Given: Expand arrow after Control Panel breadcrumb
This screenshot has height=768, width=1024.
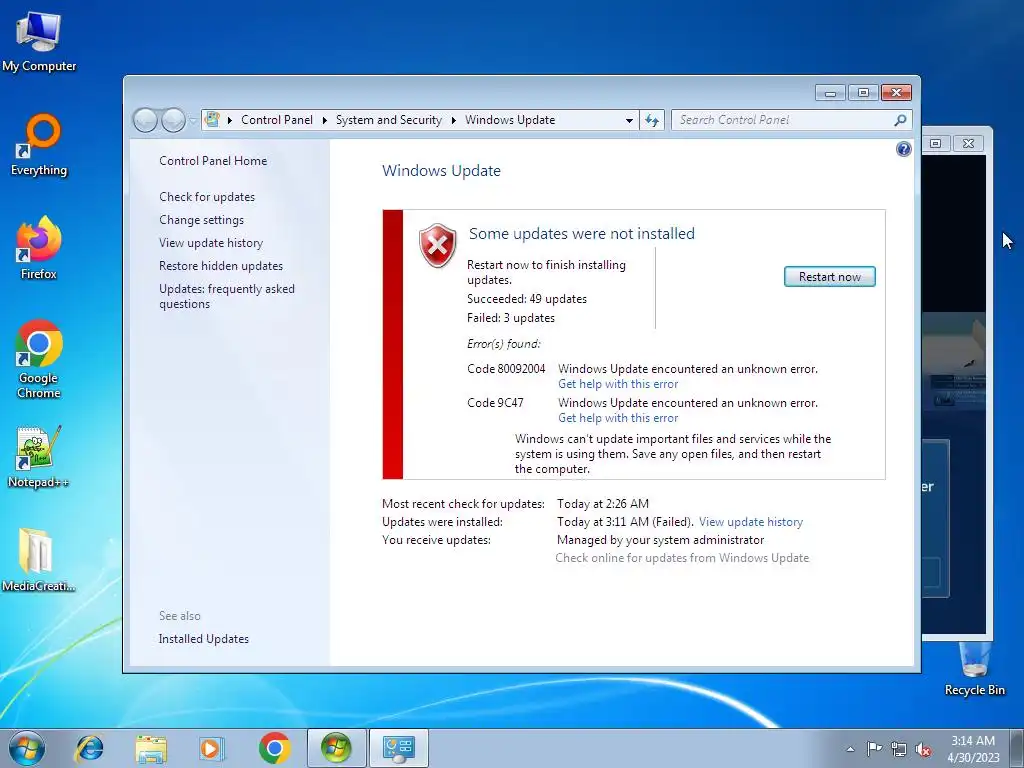Looking at the screenshot, I should click(x=325, y=120).
